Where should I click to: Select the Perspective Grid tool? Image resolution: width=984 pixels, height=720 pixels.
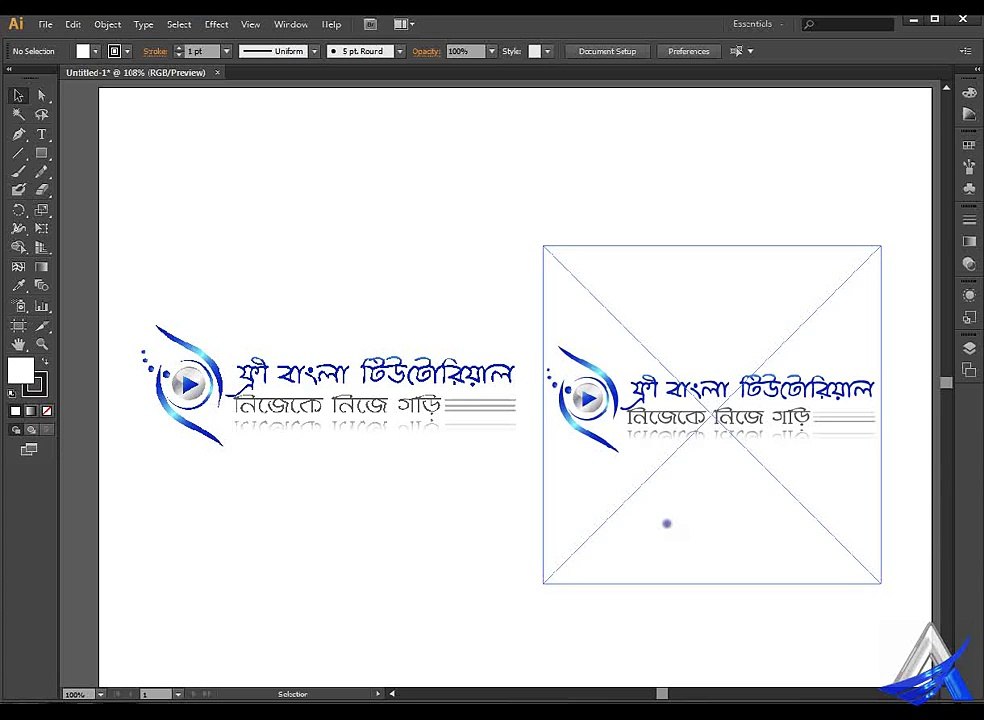(x=42, y=247)
